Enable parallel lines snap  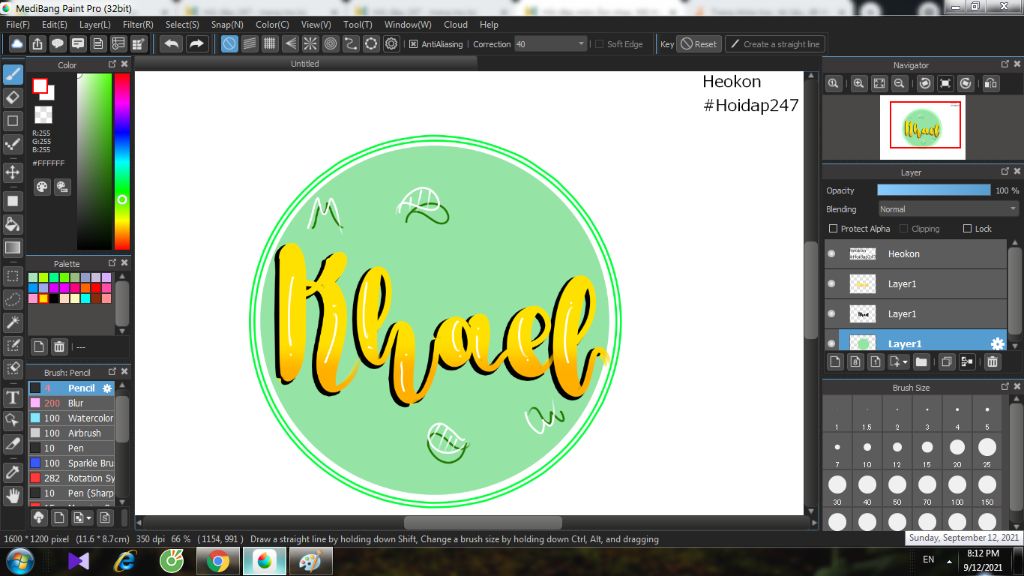tap(249, 44)
